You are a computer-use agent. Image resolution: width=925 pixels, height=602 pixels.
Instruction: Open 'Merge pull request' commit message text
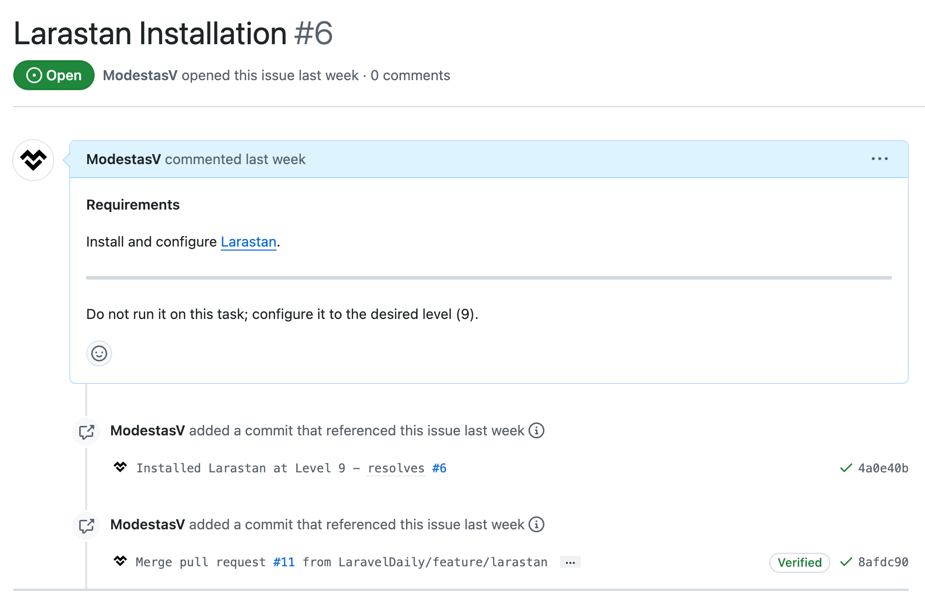click(342, 562)
